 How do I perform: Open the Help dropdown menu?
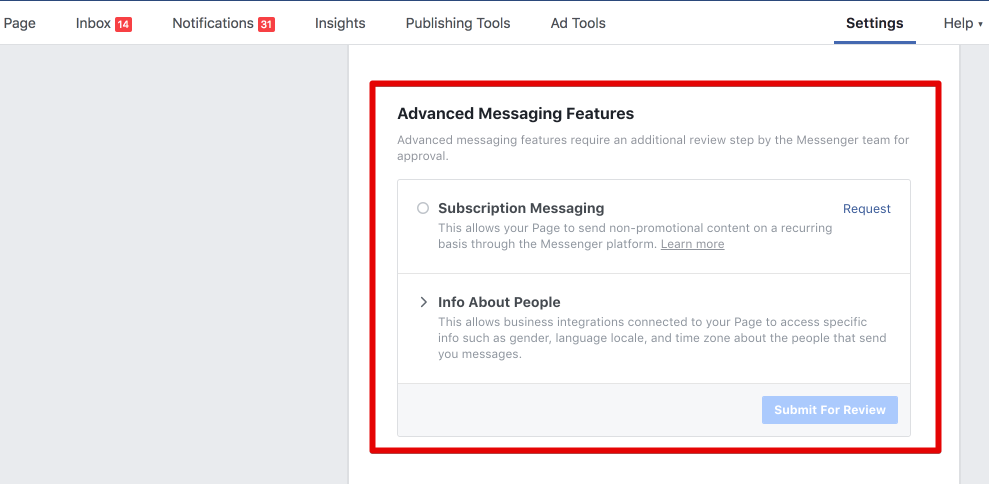coord(963,23)
